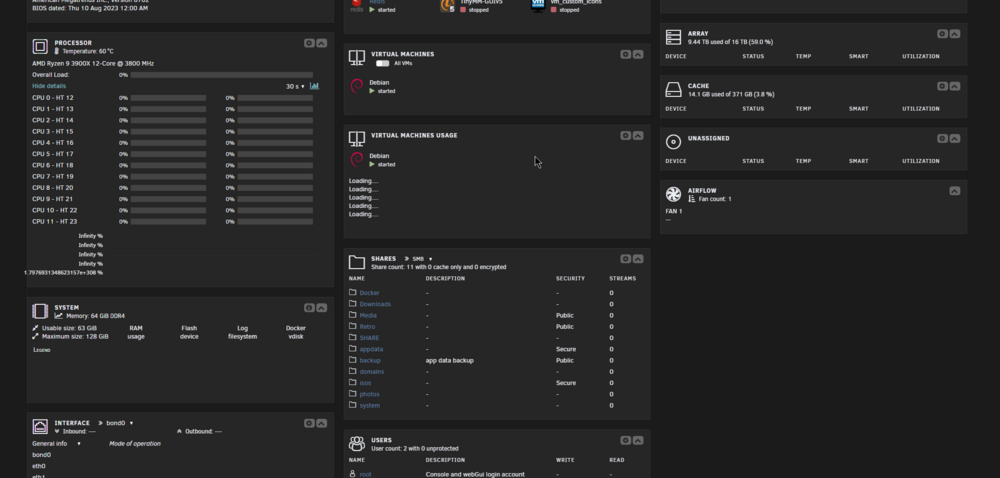Collapse the System panel
The width and height of the screenshot is (1000, 478).
(321, 308)
